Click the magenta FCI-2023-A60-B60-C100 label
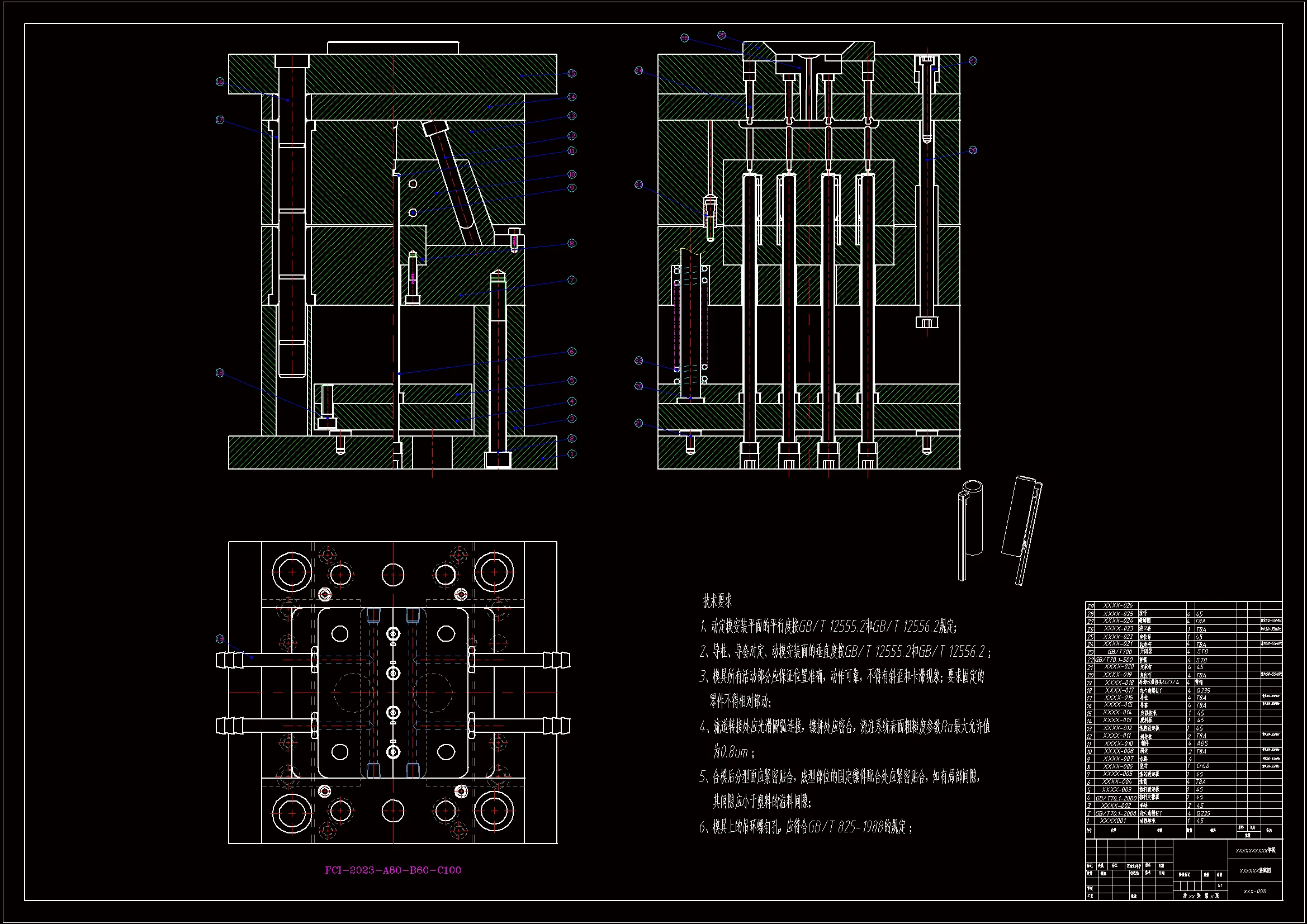1307x924 pixels. (393, 870)
